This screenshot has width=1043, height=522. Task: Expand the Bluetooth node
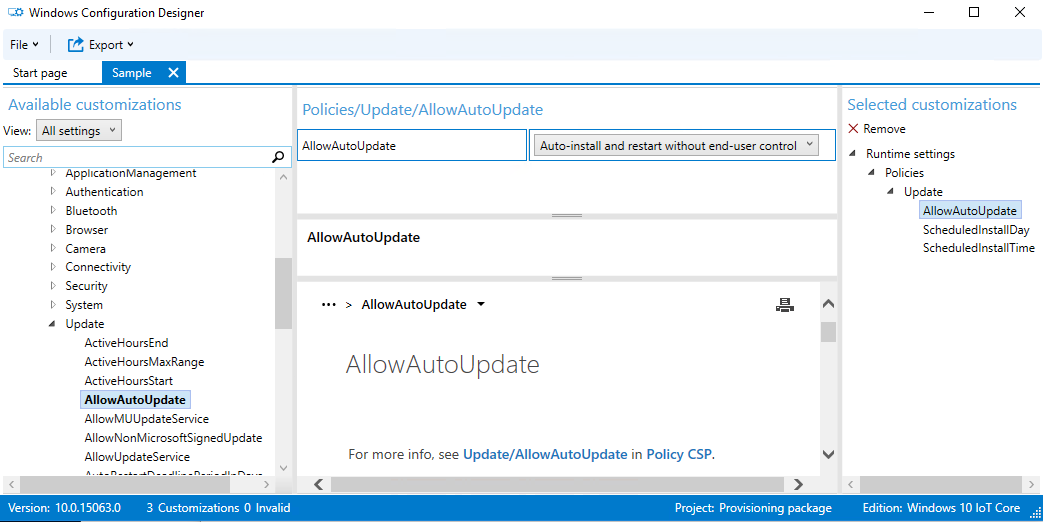pyautogui.click(x=53, y=210)
